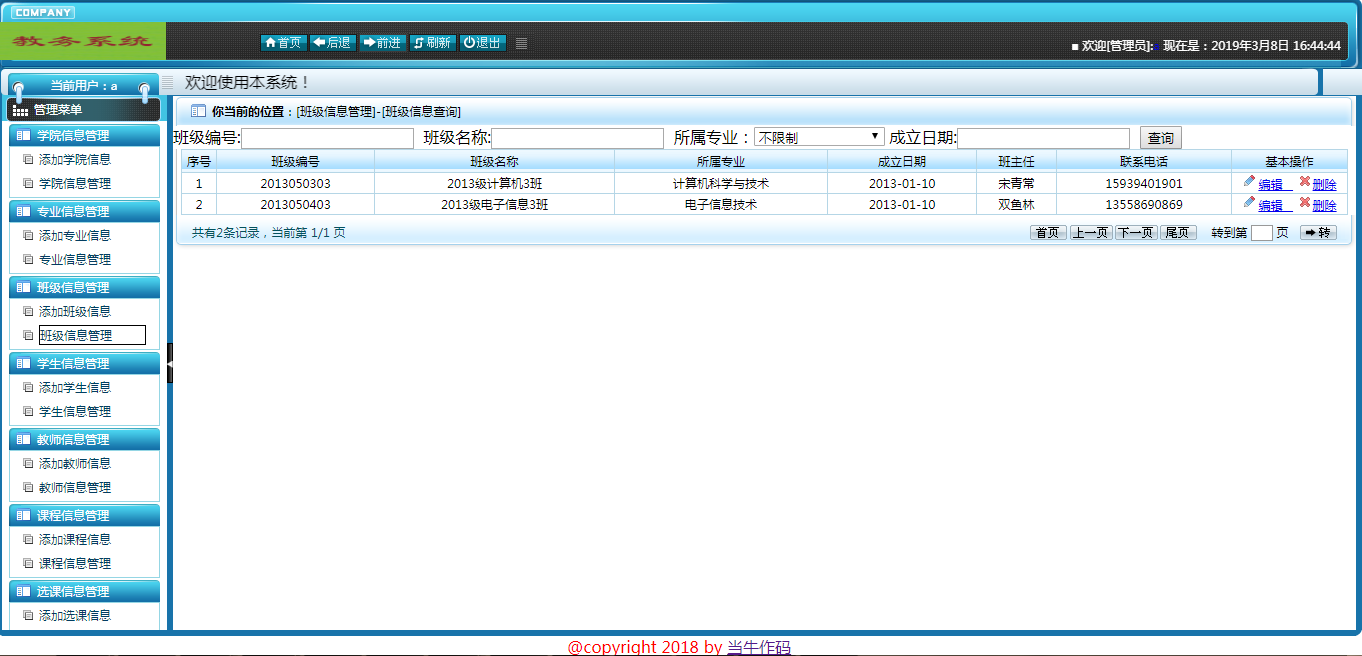Focus the 班级编号 search field

click(x=327, y=138)
